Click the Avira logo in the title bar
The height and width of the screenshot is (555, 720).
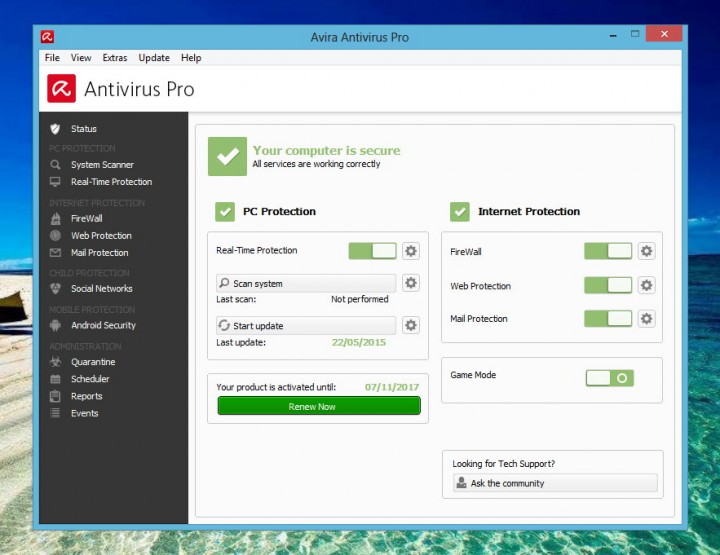pos(47,36)
